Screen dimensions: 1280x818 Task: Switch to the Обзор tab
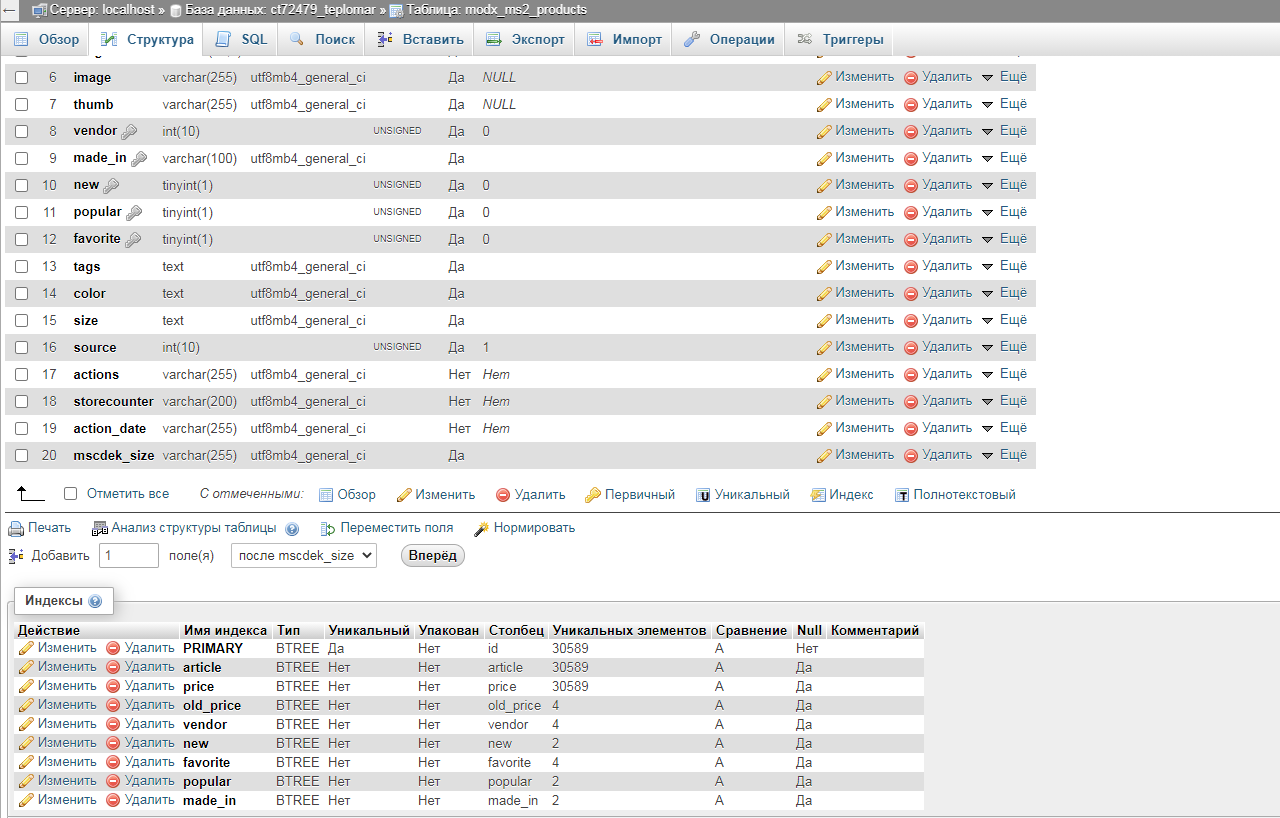[46, 40]
